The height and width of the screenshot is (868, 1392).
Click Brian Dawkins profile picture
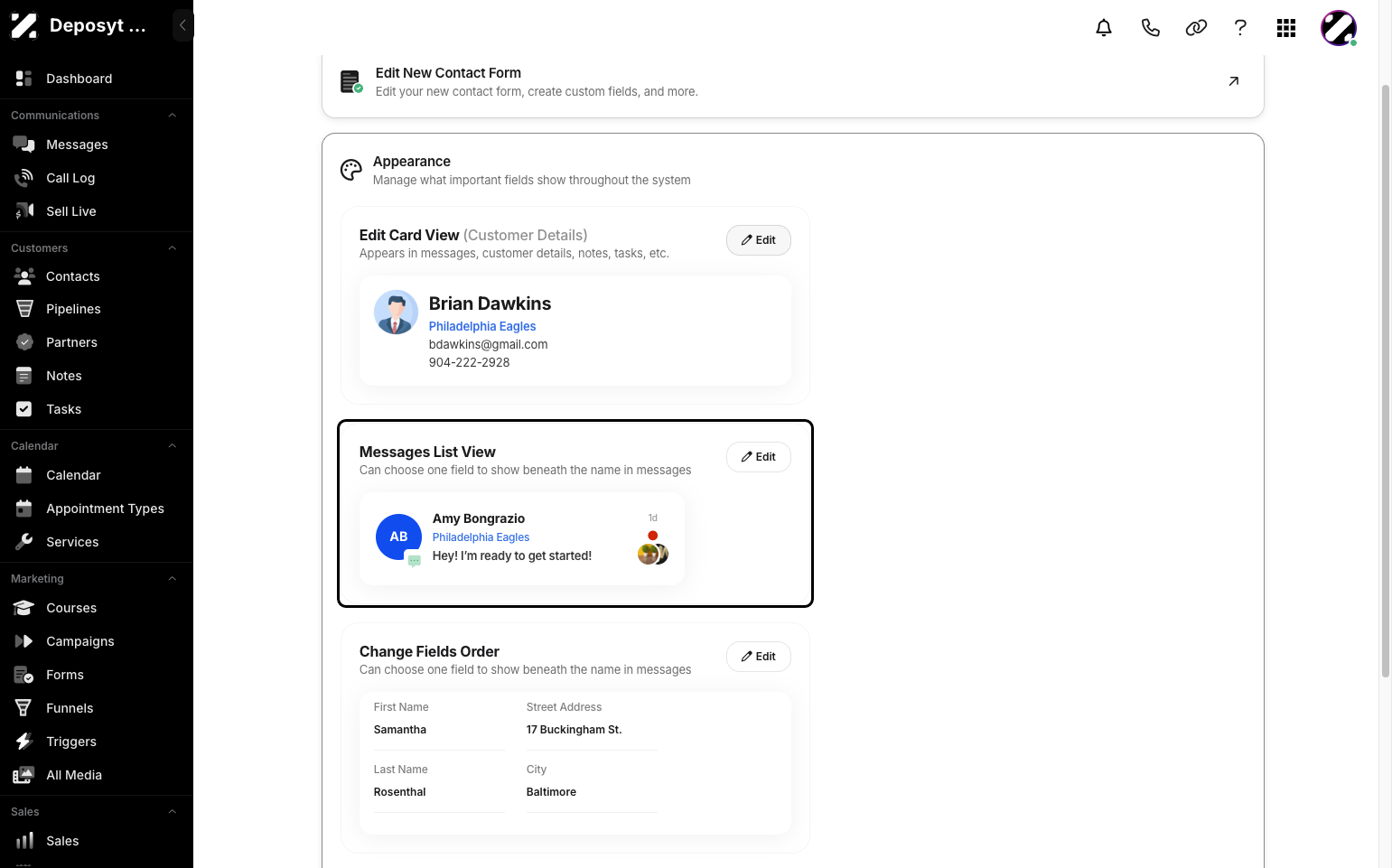[x=396, y=313]
